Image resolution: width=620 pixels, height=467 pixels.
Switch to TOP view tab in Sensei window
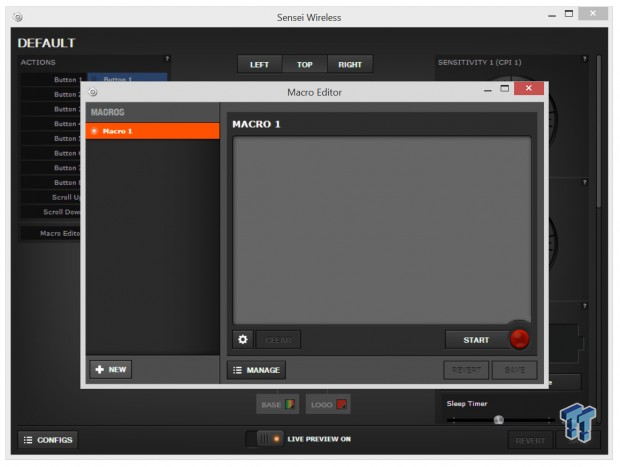[x=304, y=64]
